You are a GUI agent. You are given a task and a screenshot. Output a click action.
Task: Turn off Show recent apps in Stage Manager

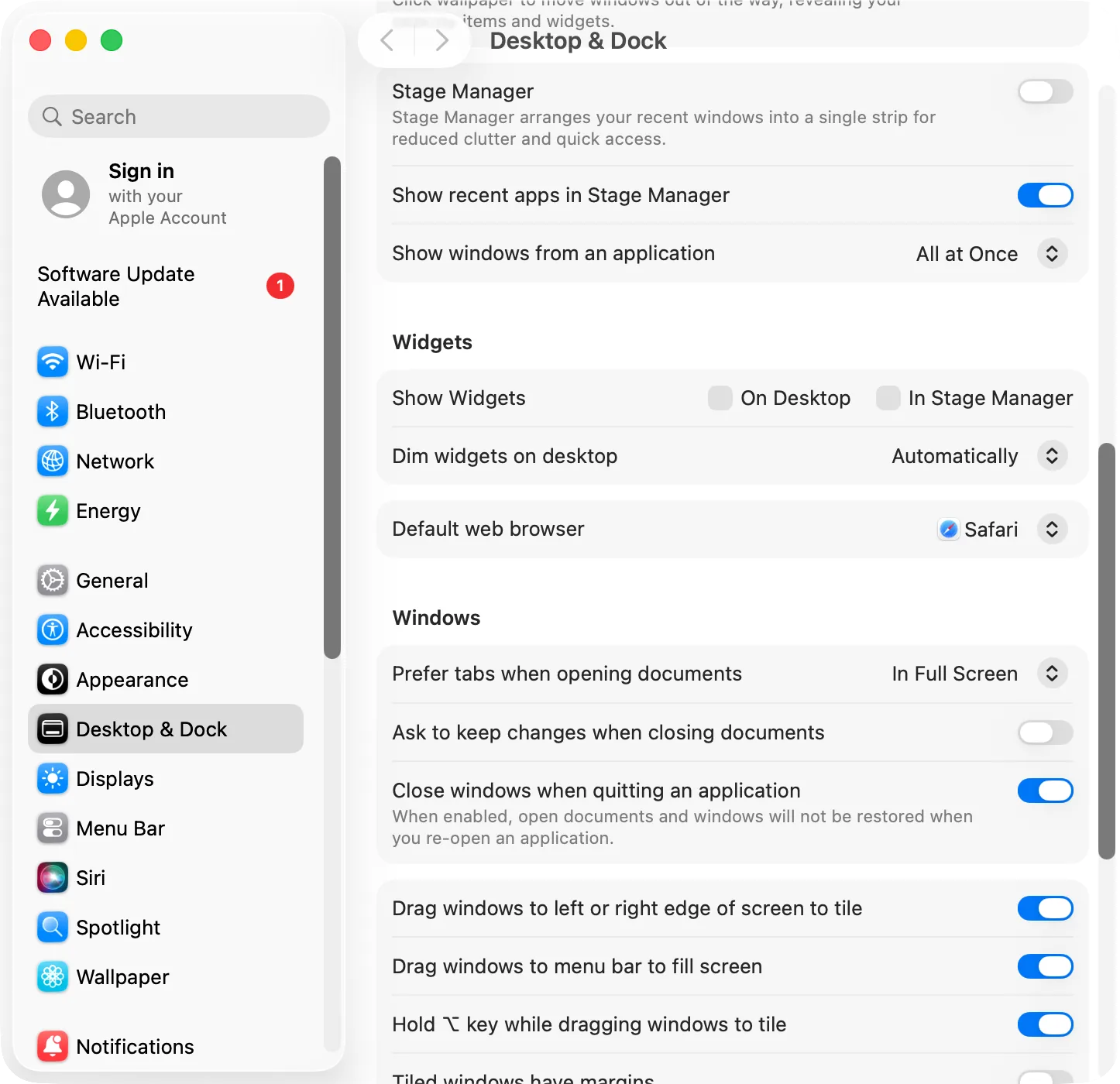(1046, 195)
